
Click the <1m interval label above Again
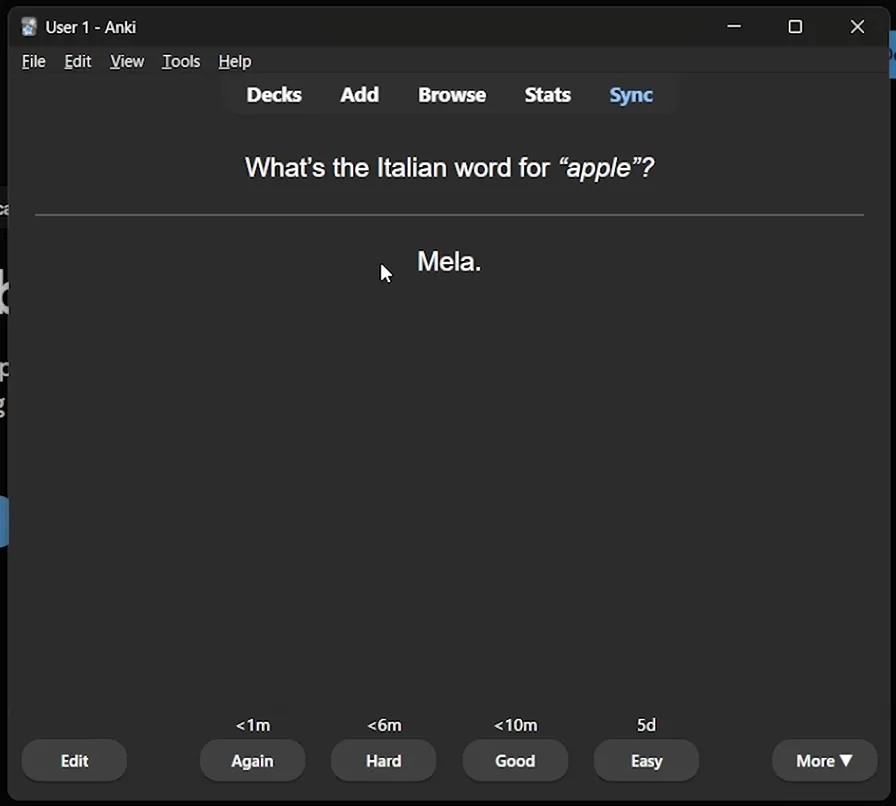[x=252, y=725]
